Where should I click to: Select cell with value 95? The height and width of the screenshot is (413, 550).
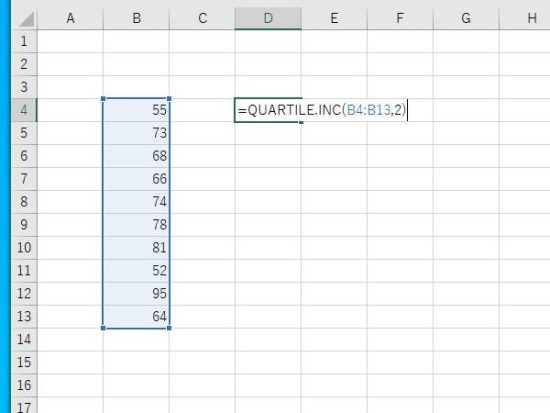(136, 294)
